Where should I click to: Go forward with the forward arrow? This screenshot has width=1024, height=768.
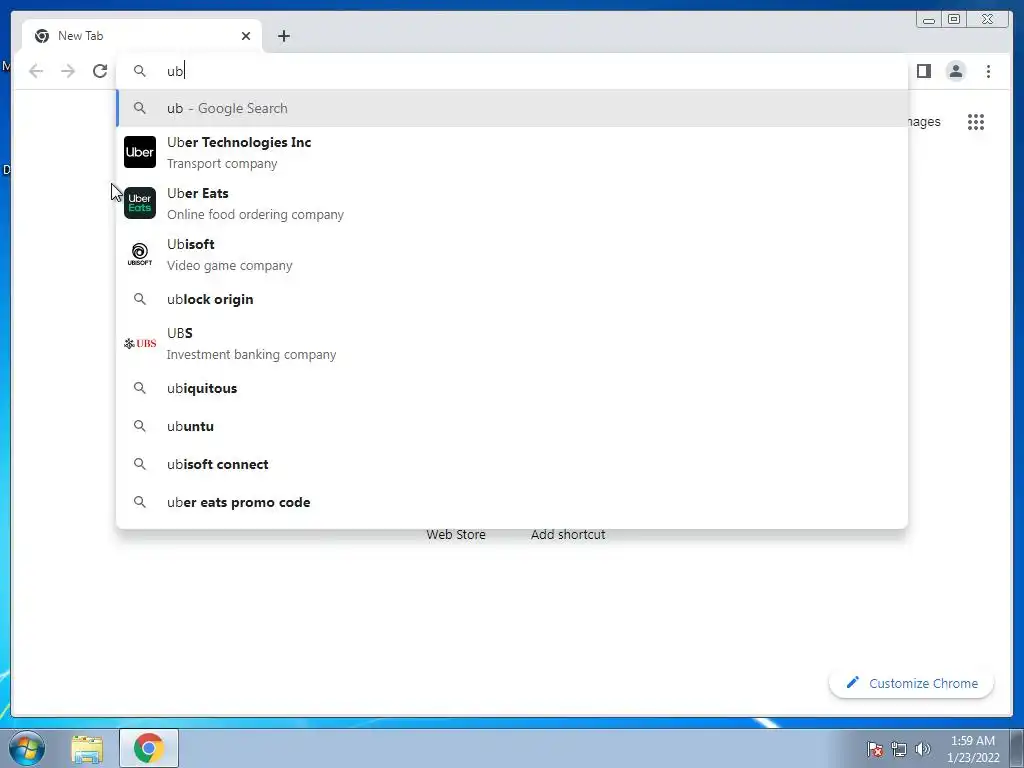click(x=68, y=71)
